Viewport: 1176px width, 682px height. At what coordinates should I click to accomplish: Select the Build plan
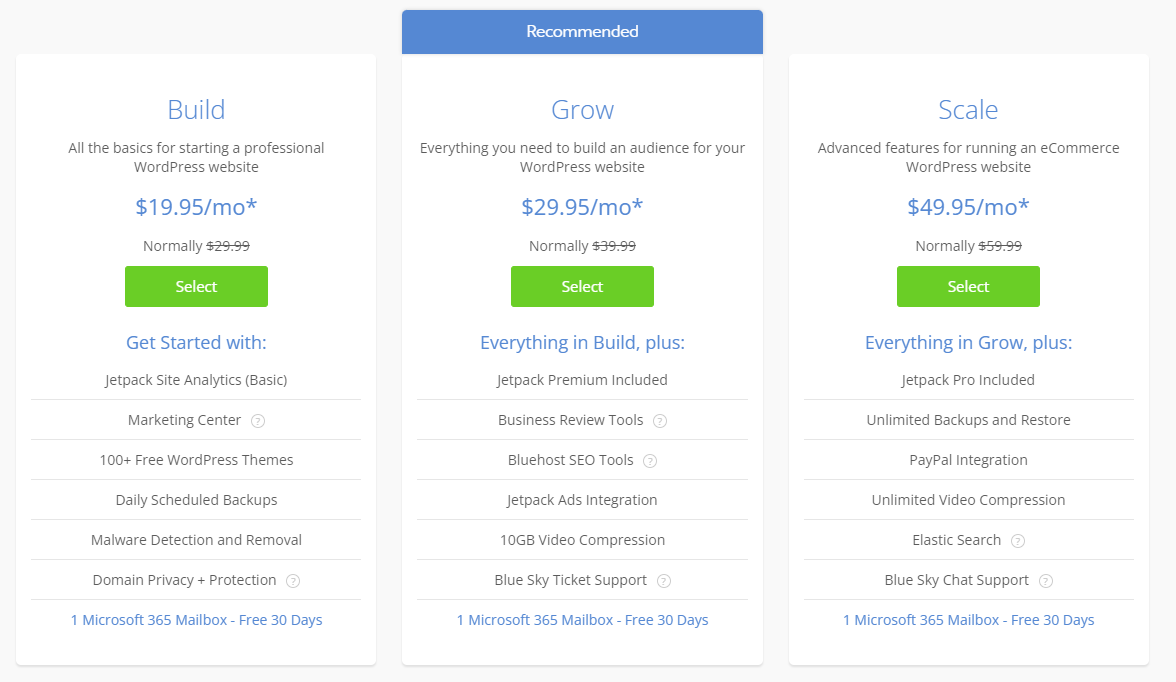pos(196,287)
